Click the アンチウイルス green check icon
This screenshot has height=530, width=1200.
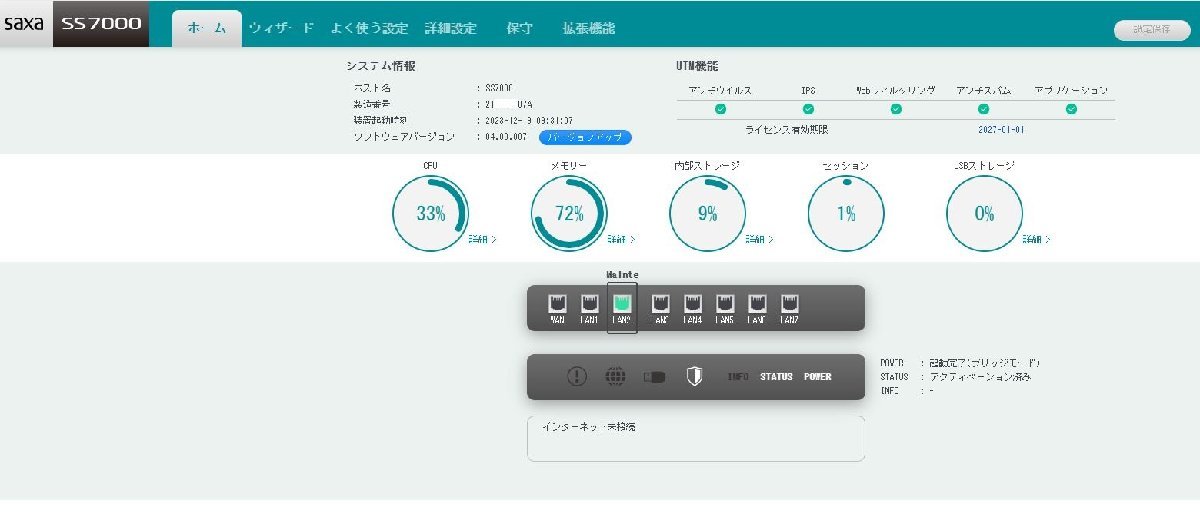tap(720, 108)
